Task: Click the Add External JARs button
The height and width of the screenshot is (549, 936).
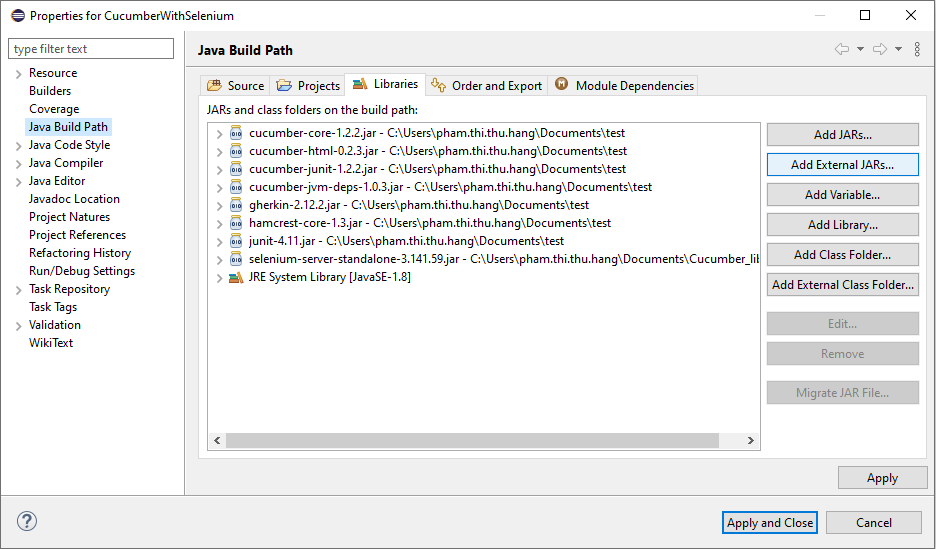Action: 842,164
